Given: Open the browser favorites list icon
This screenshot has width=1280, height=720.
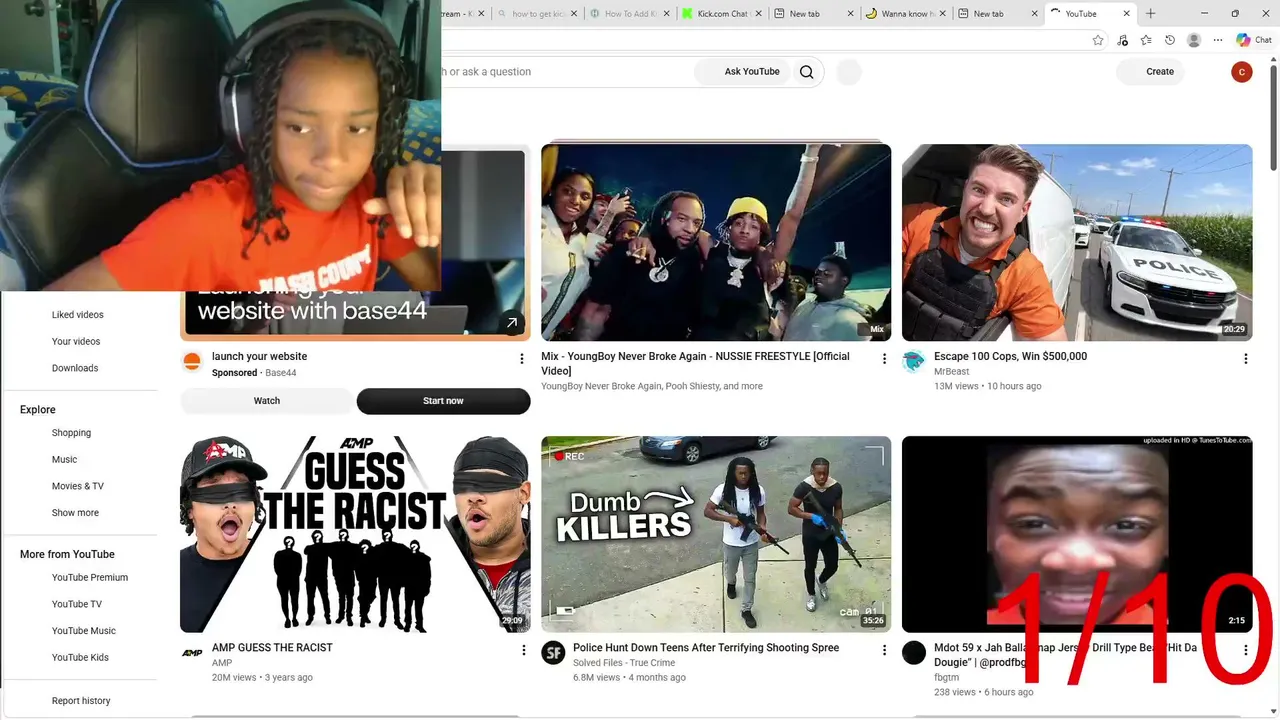Looking at the screenshot, I should (1146, 40).
